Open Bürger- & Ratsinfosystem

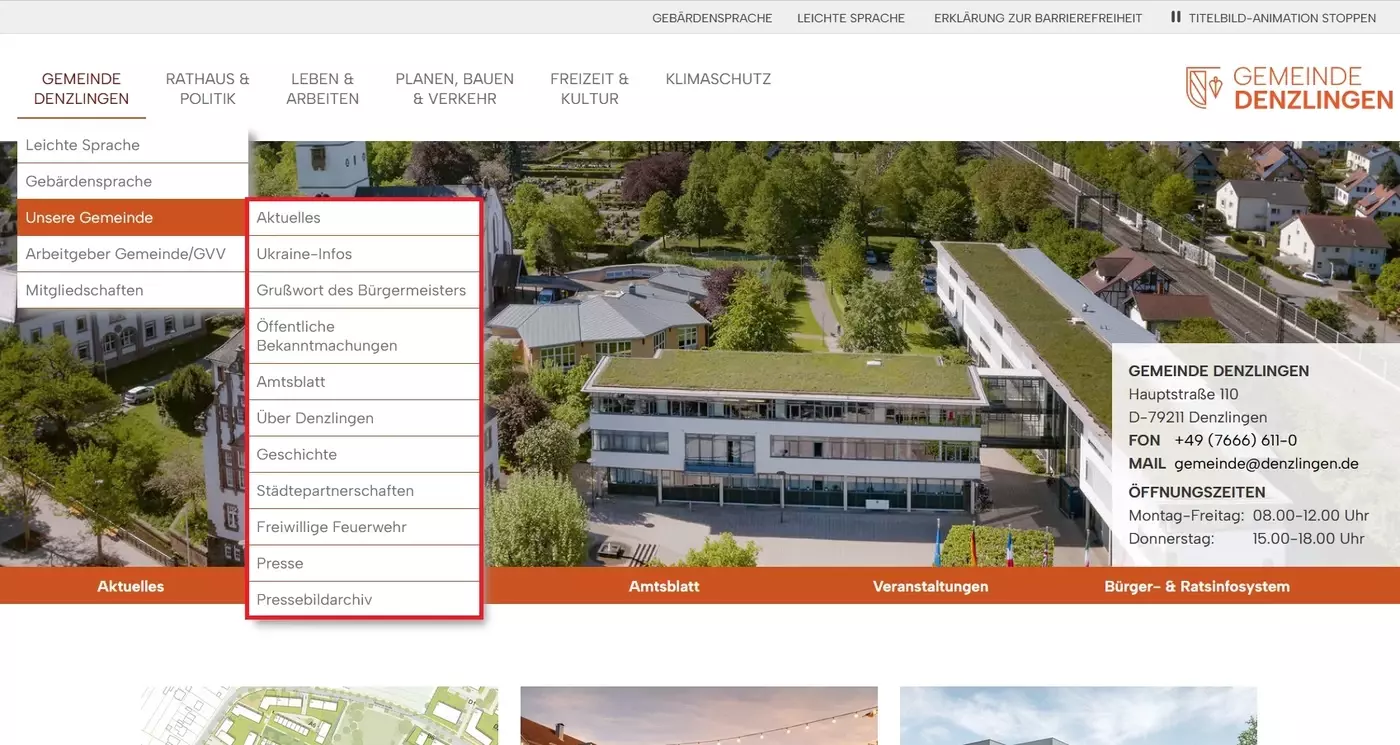pyautogui.click(x=1197, y=586)
